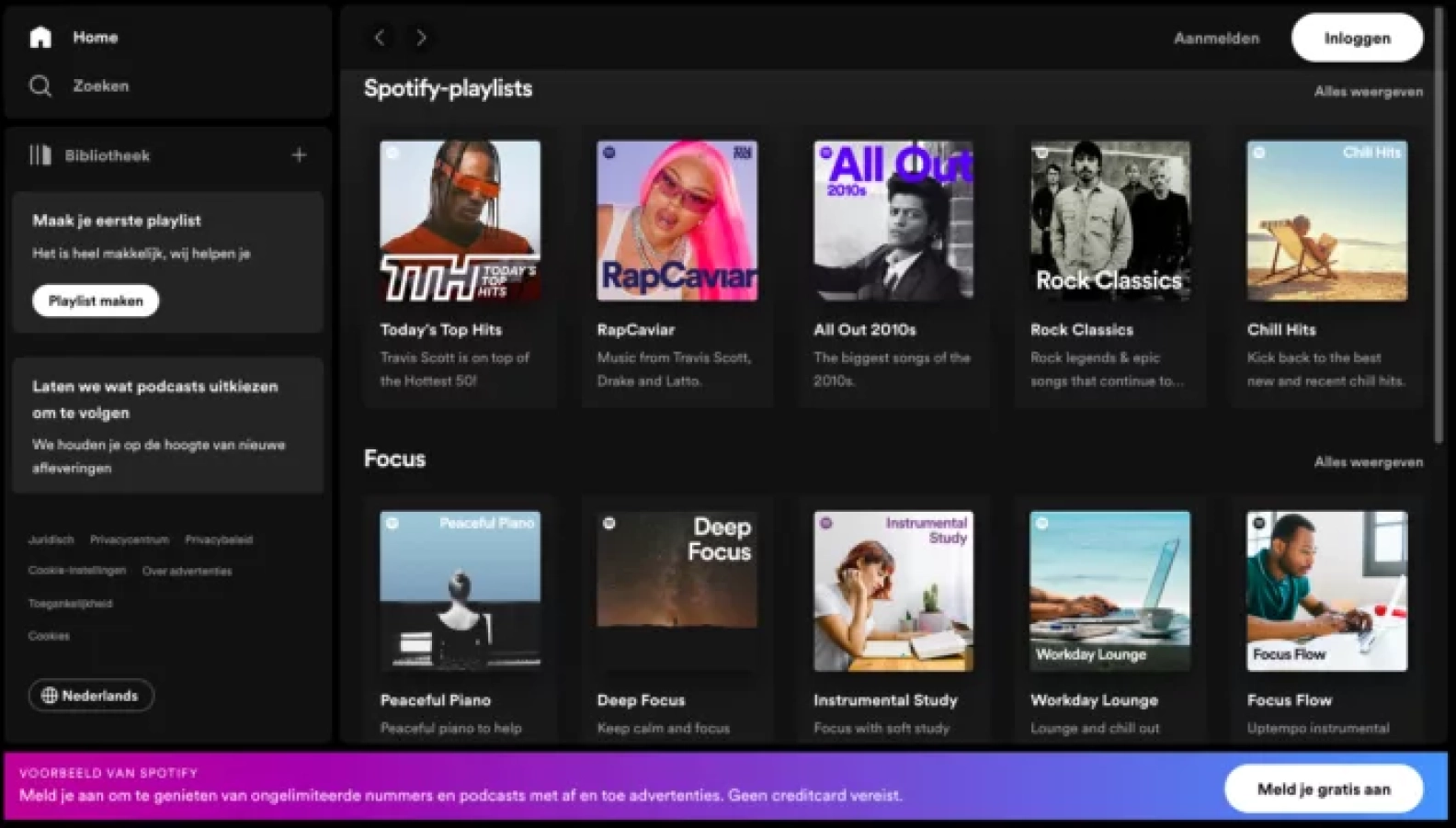Click the Zoeken magnifying glass icon
The image size is (1456, 828).
tap(40, 86)
